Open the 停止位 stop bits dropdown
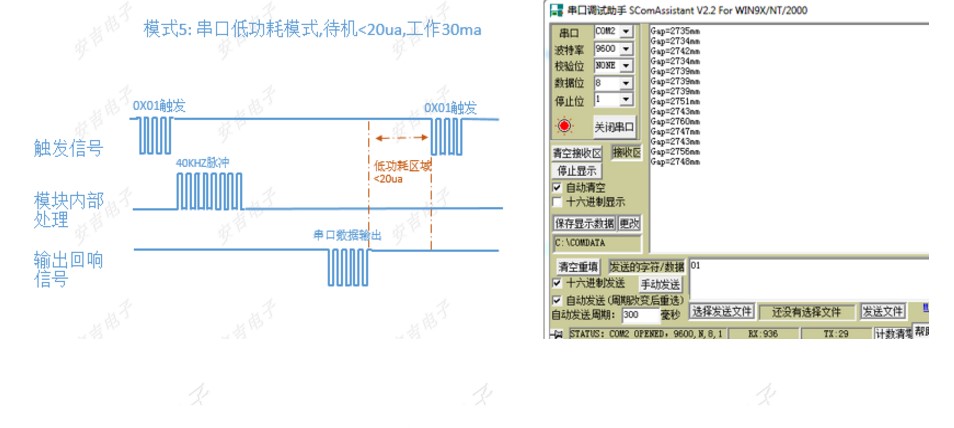The height and width of the screenshot is (428, 954). (626, 100)
